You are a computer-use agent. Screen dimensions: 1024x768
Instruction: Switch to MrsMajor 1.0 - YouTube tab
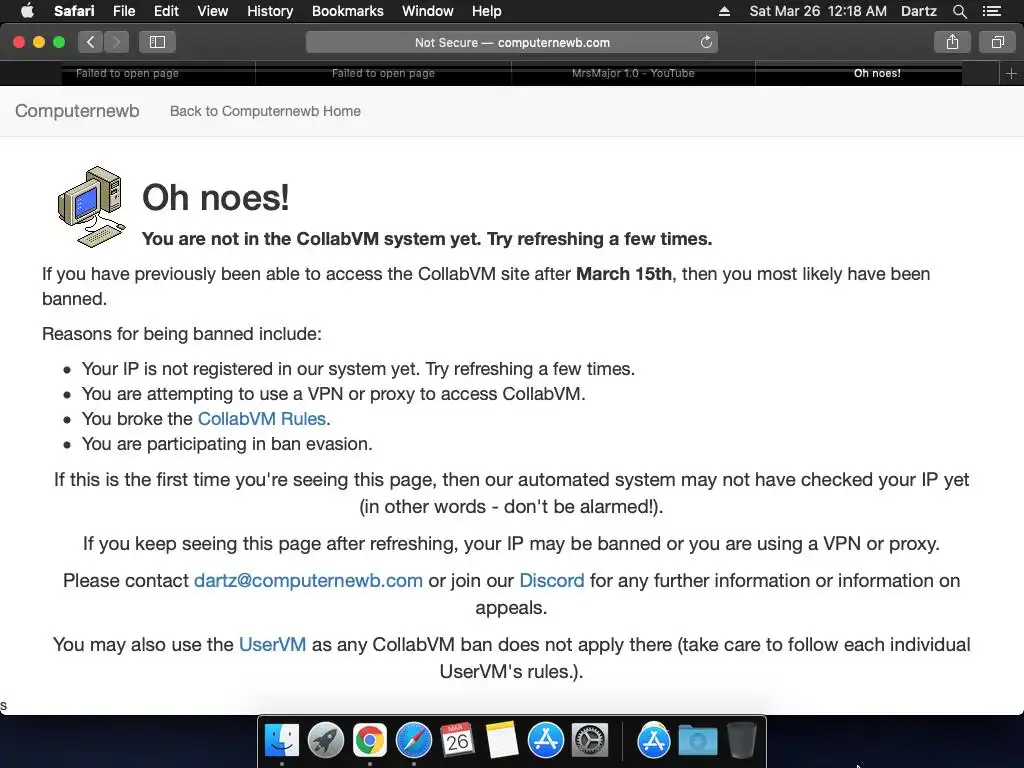633,73
